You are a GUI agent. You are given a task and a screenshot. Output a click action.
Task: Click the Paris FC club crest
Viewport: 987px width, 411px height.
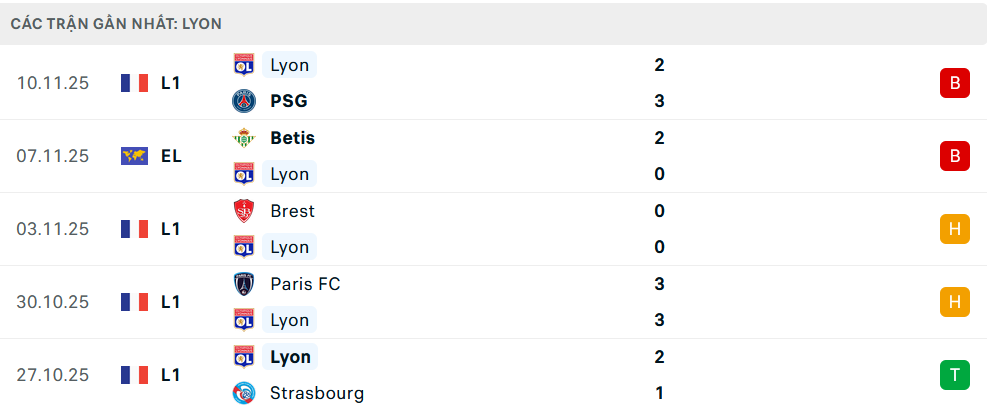tap(243, 284)
